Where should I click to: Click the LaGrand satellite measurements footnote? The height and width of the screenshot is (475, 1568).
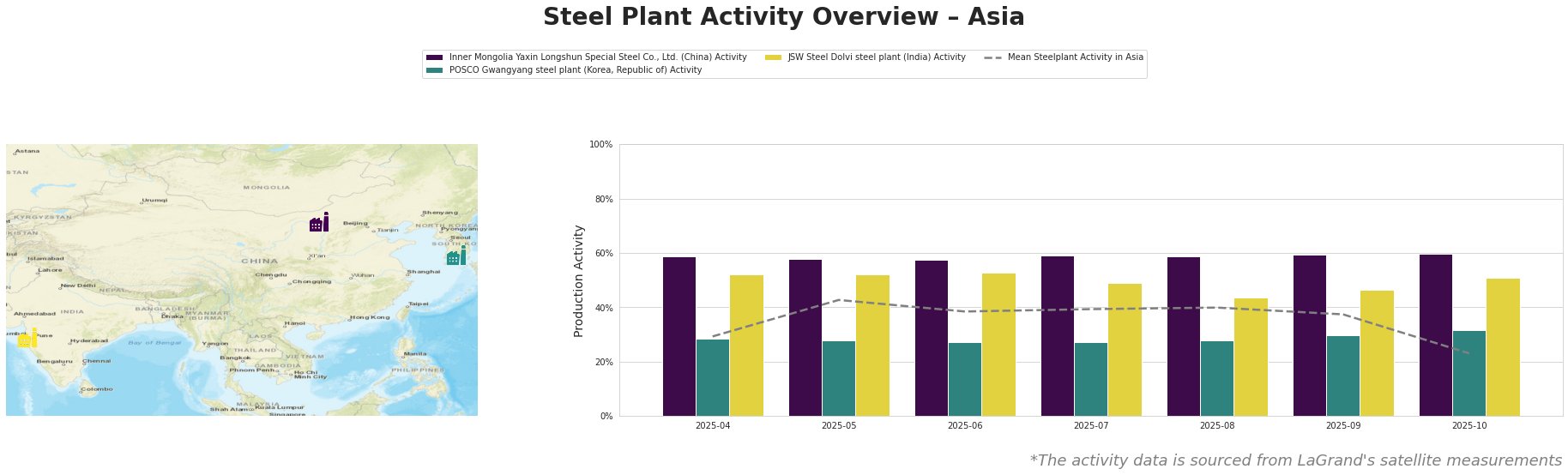pos(1295,460)
